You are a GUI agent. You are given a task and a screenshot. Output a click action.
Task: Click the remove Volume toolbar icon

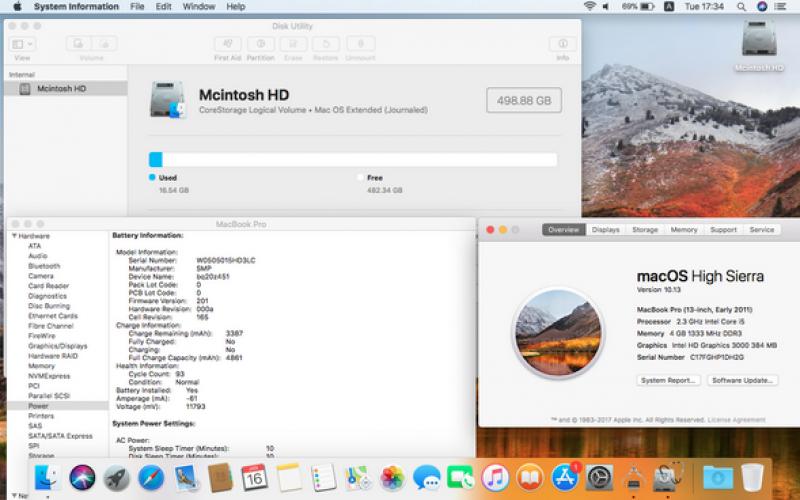(105, 44)
